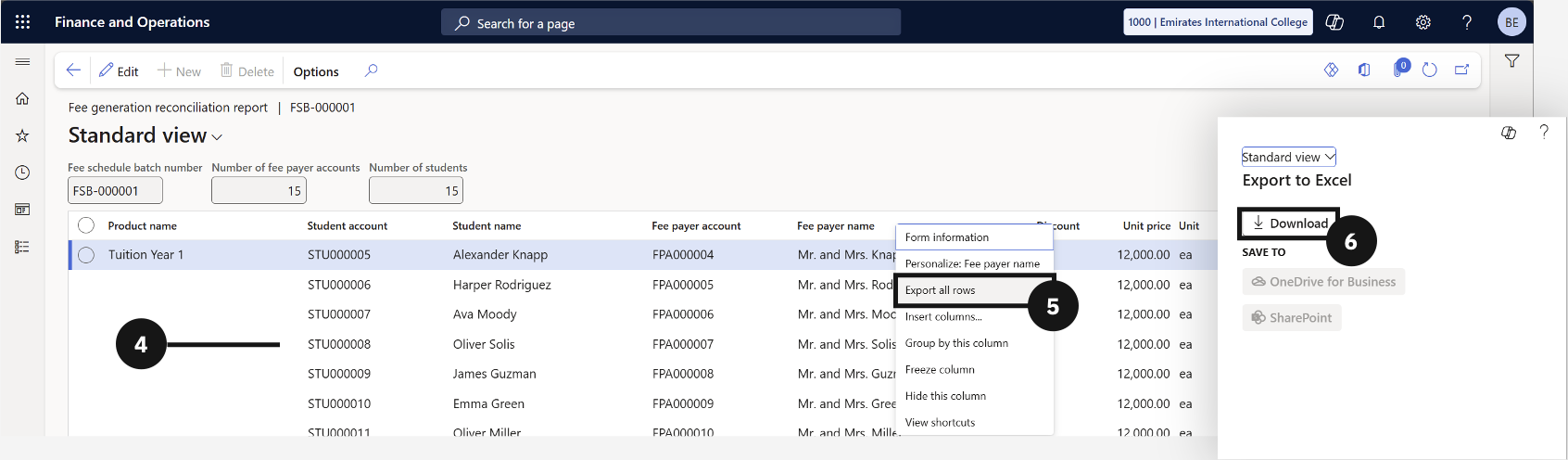Click the STU000010 cell
The image size is (1568, 460).
point(339,403)
